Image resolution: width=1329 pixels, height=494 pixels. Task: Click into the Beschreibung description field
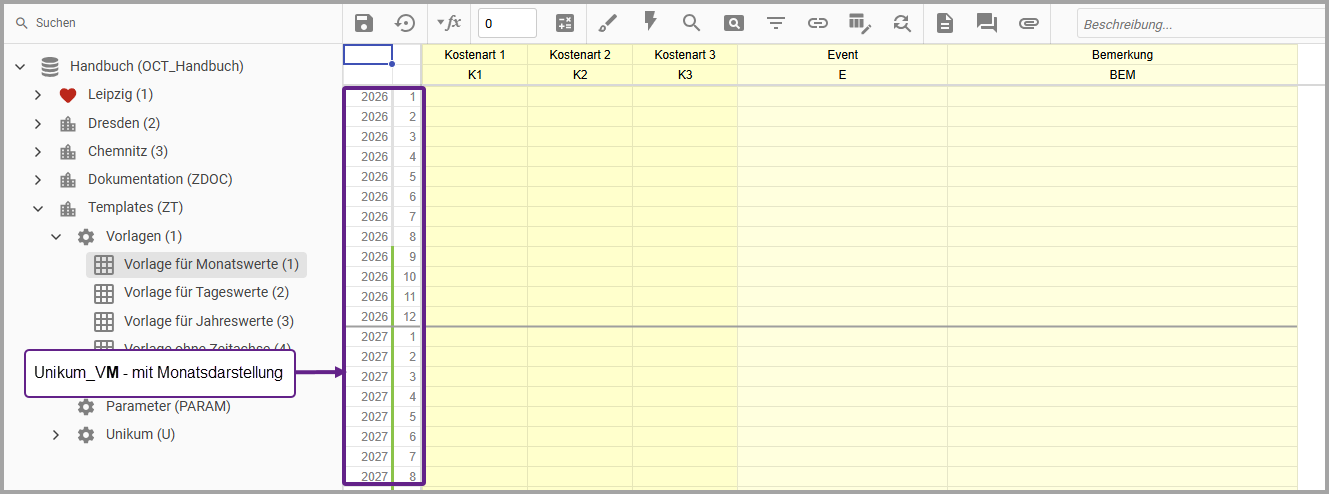click(1203, 24)
